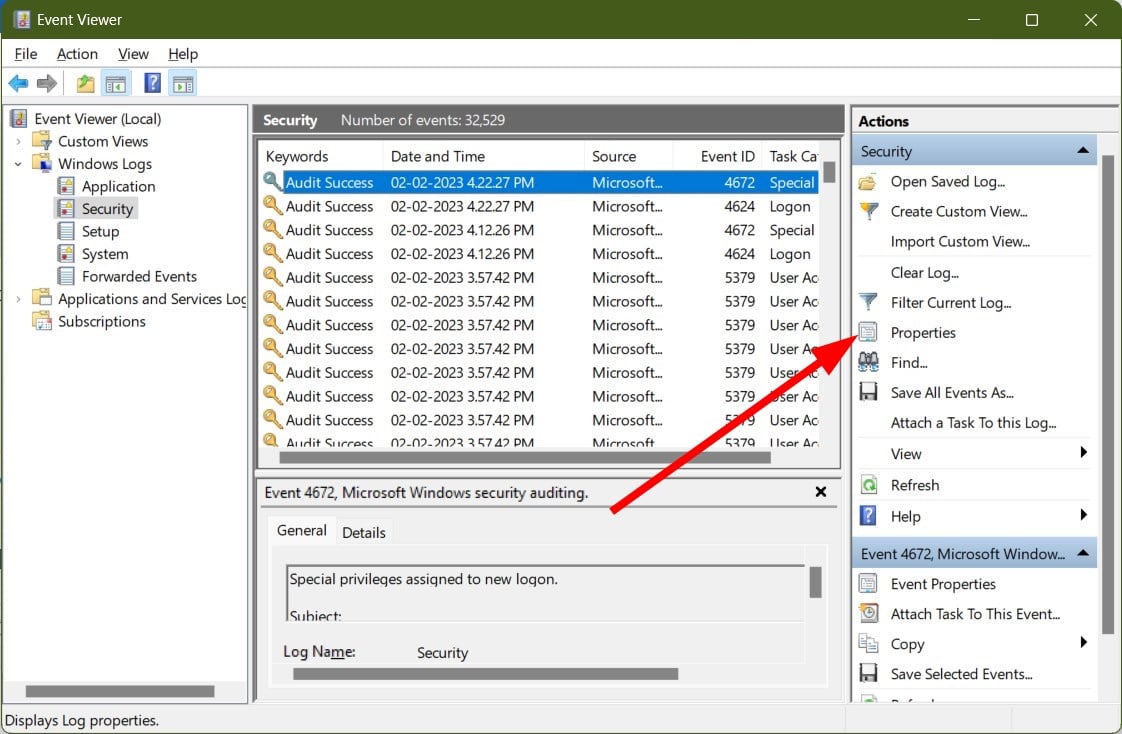Click the Save Selected Events floppy icon
Viewport: 1122px width, 734px height.
(868, 673)
